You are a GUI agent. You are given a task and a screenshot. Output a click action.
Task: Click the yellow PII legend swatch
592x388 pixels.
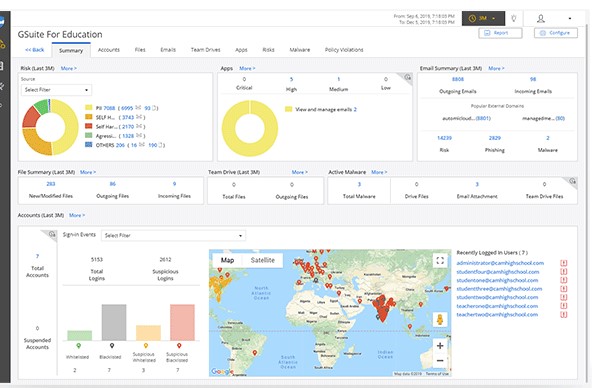89,108
